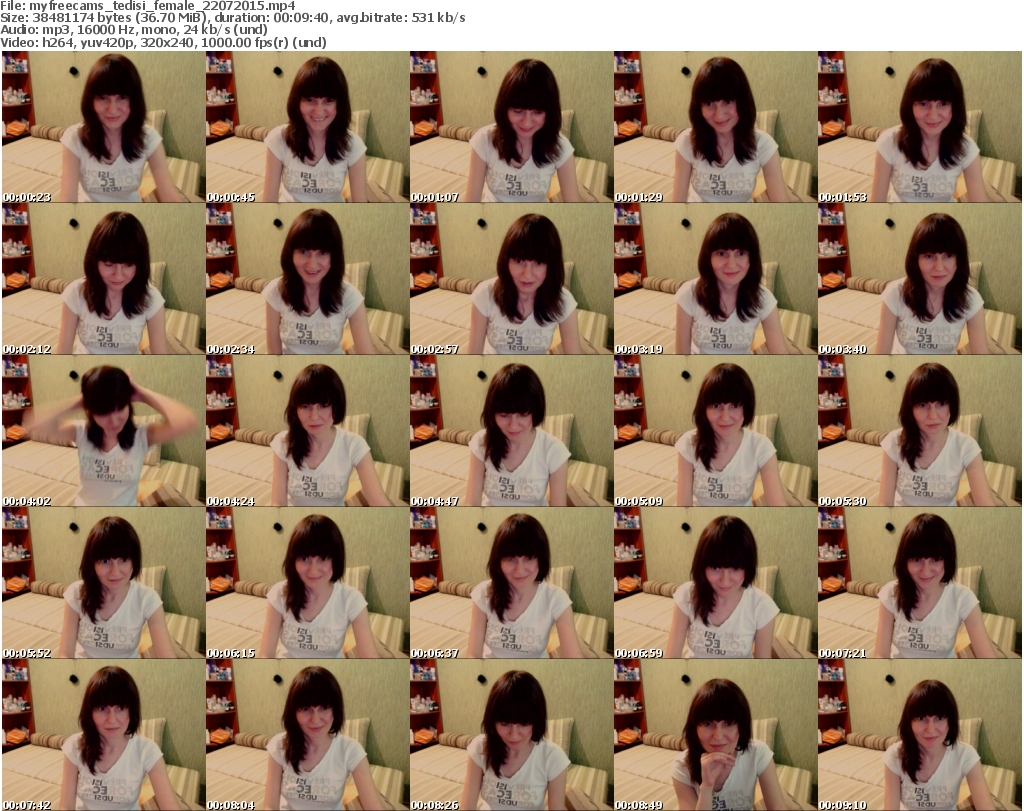This screenshot has height=811, width=1024.
Task: Click the 00:06:59 preview frame
Action: (715, 583)
